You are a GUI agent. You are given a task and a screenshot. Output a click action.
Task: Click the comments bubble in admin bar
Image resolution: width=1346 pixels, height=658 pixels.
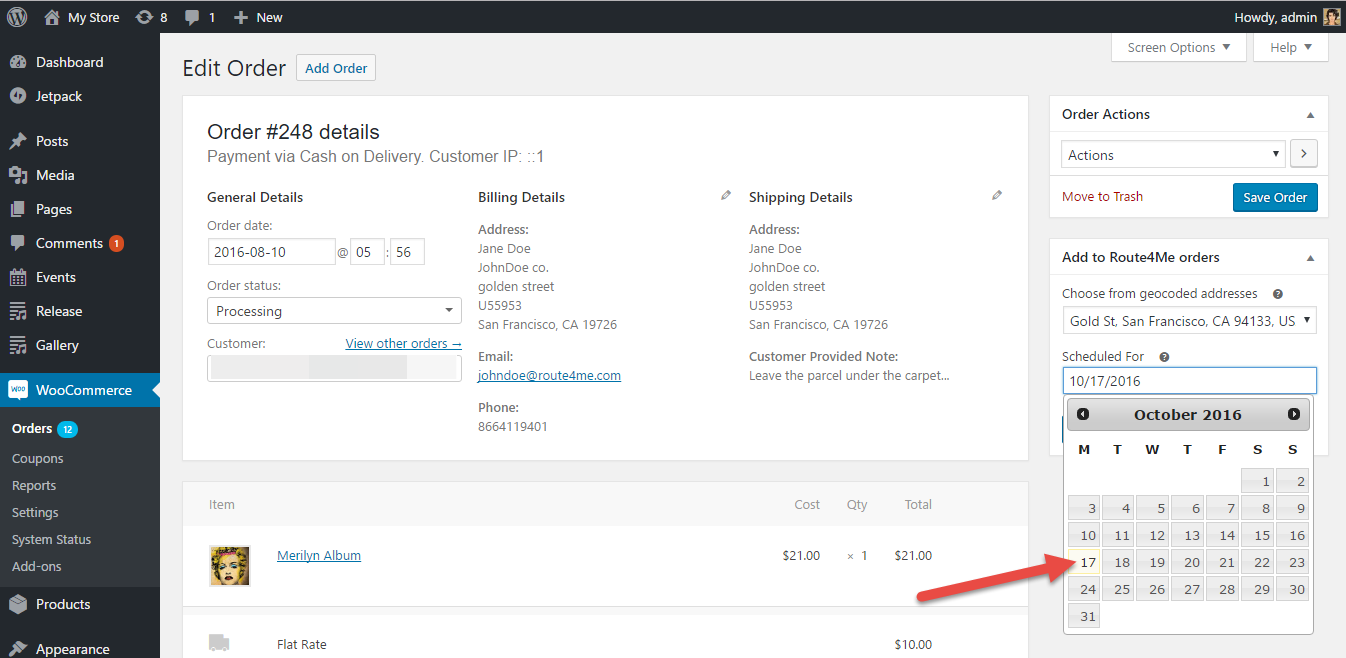click(199, 17)
